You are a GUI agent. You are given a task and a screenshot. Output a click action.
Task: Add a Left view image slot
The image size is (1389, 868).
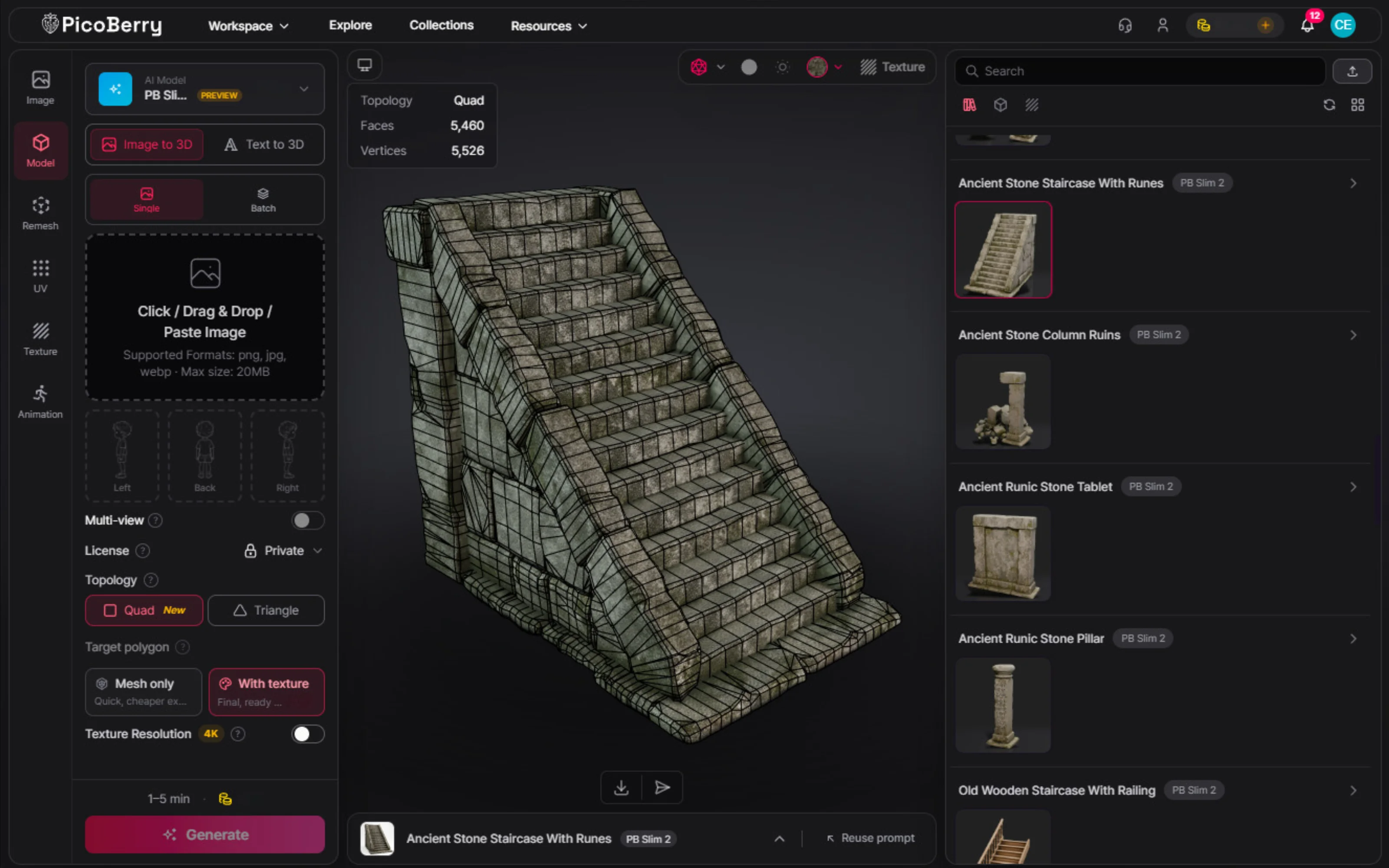pyautogui.click(x=122, y=457)
